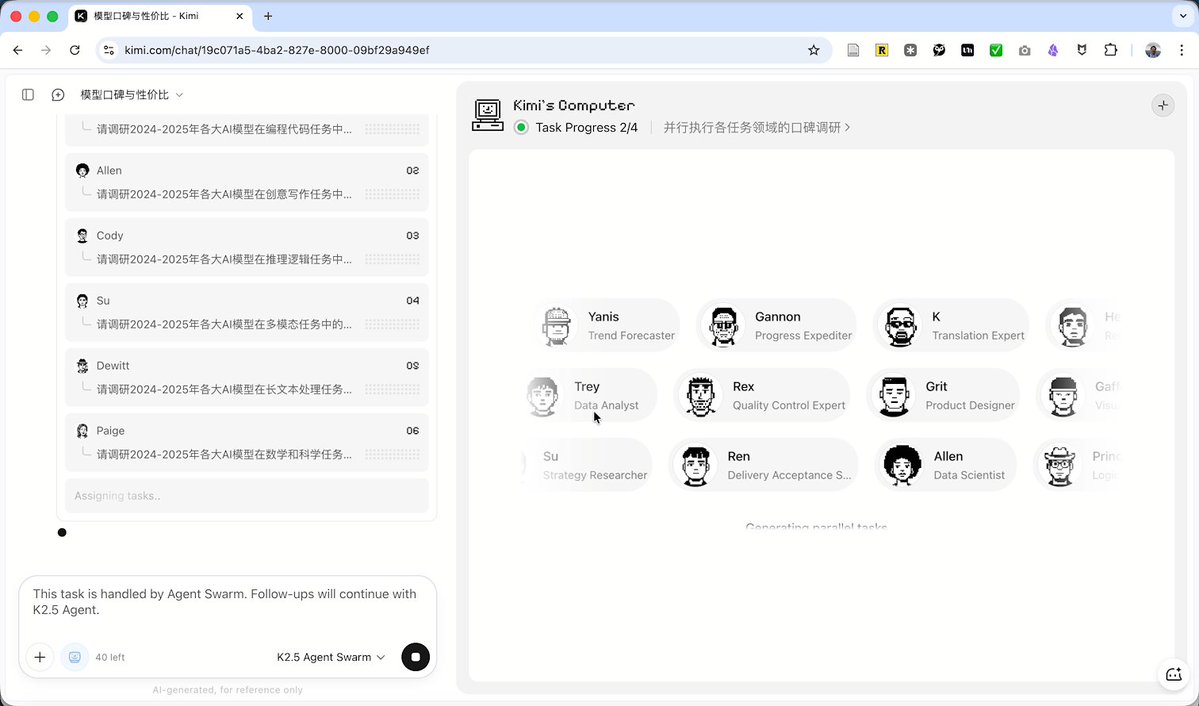
Task: Open 并行执行各任务领域的口碑调研 task details
Action: click(757, 127)
